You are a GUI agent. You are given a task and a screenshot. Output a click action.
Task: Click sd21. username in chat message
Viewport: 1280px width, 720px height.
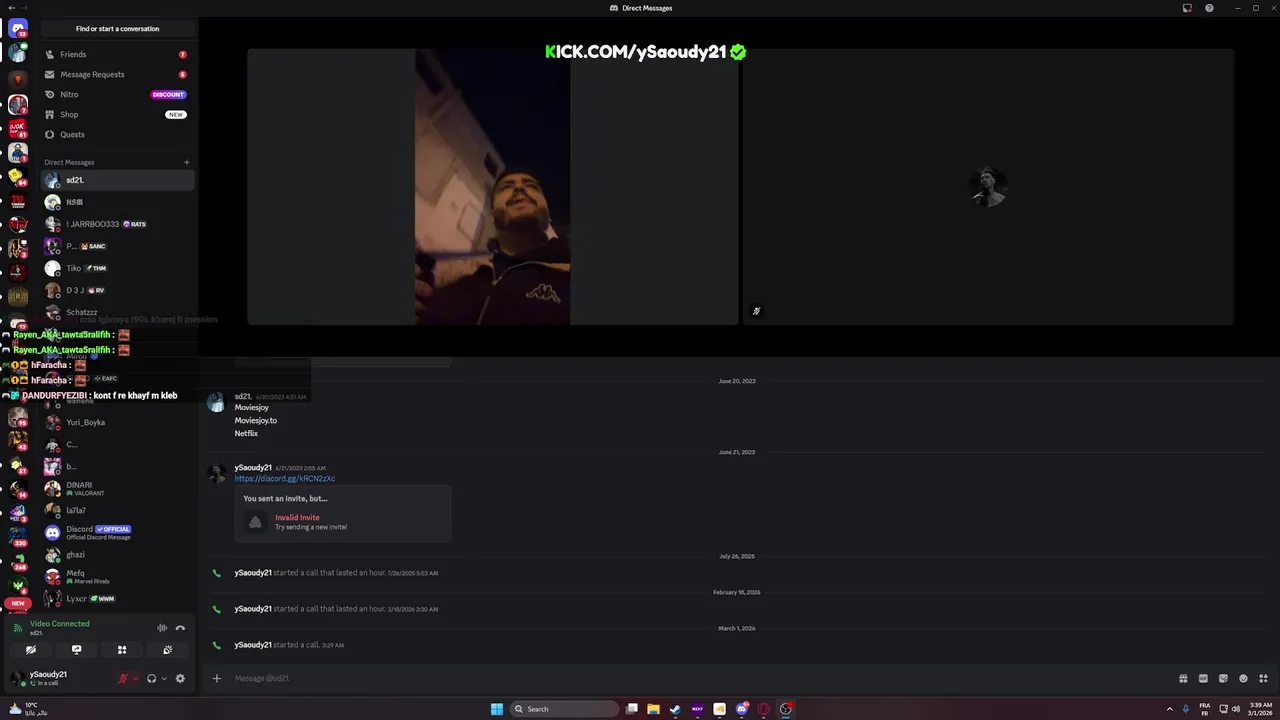point(243,396)
